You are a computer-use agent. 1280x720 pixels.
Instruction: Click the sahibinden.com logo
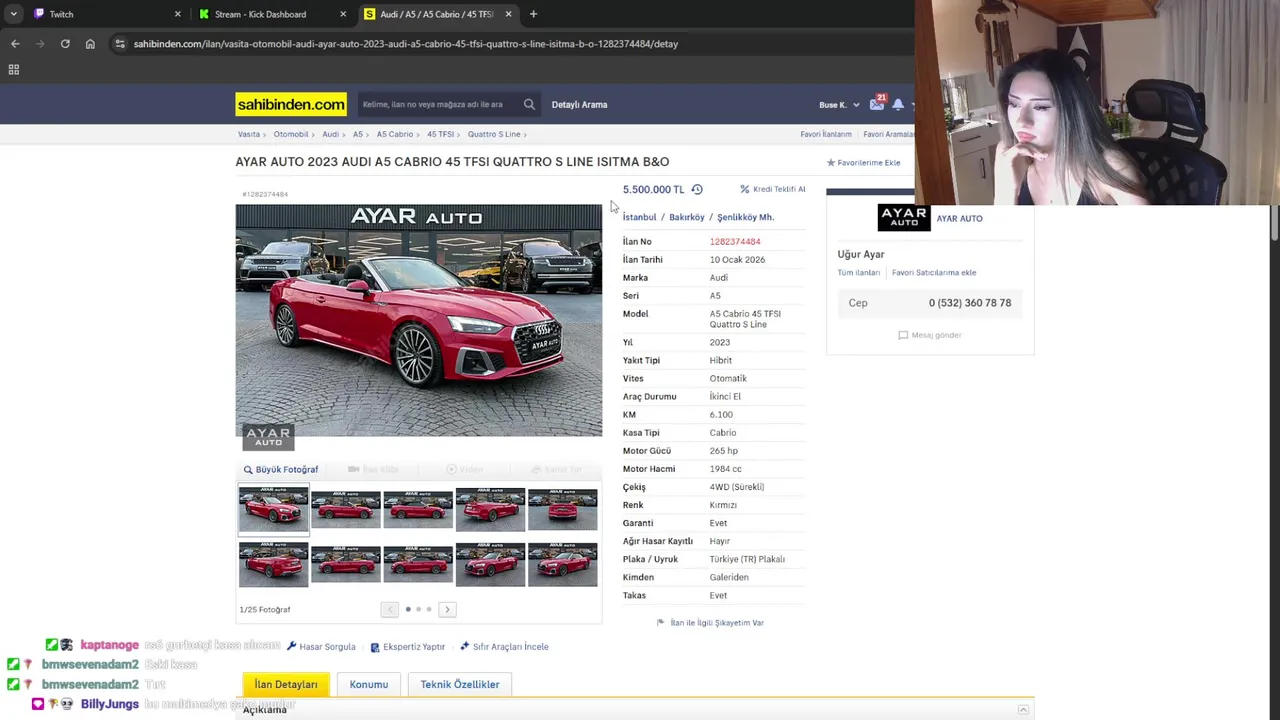point(291,104)
